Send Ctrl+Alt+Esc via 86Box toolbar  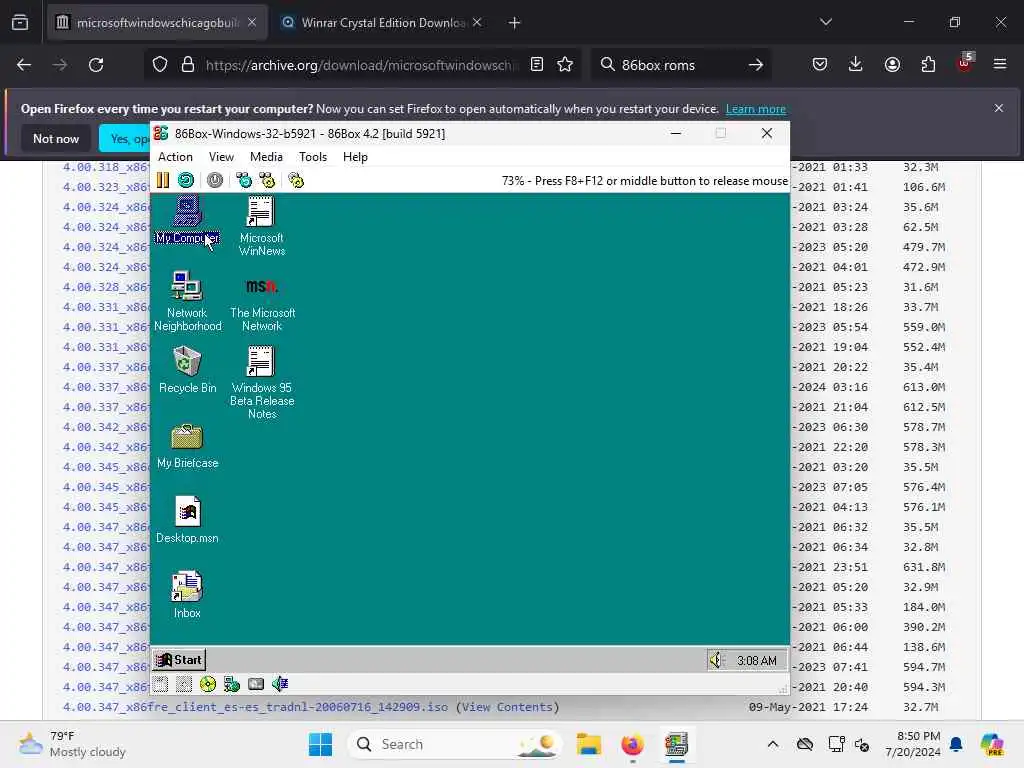pyautogui.click(x=267, y=180)
